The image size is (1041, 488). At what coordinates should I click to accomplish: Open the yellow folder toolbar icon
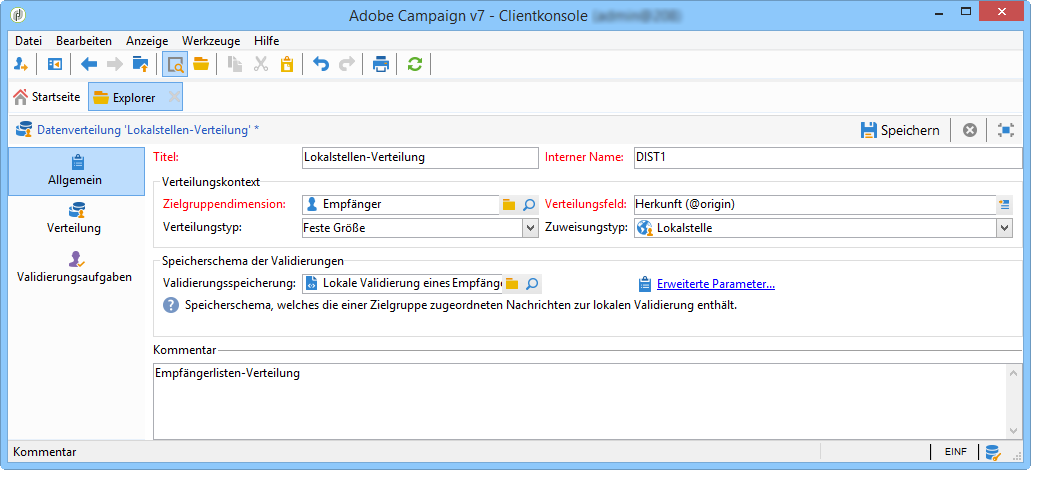(x=201, y=64)
